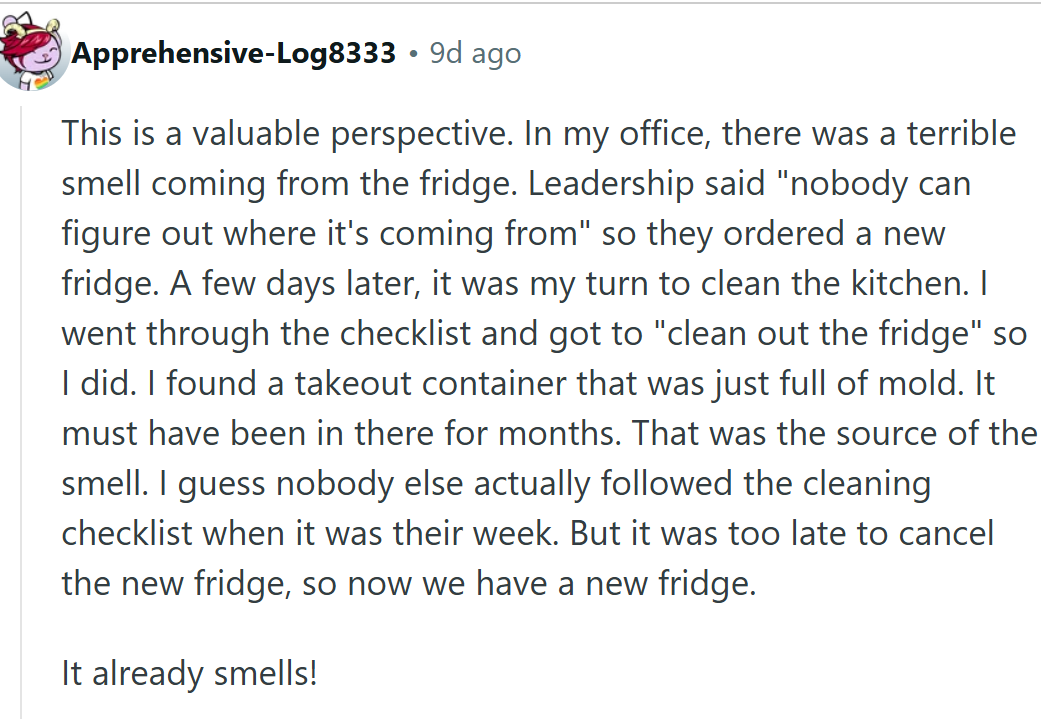This screenshot has width=1041, height=719.
Task: Click the red hair on the avatar
Action: click(x=25, y=39)
